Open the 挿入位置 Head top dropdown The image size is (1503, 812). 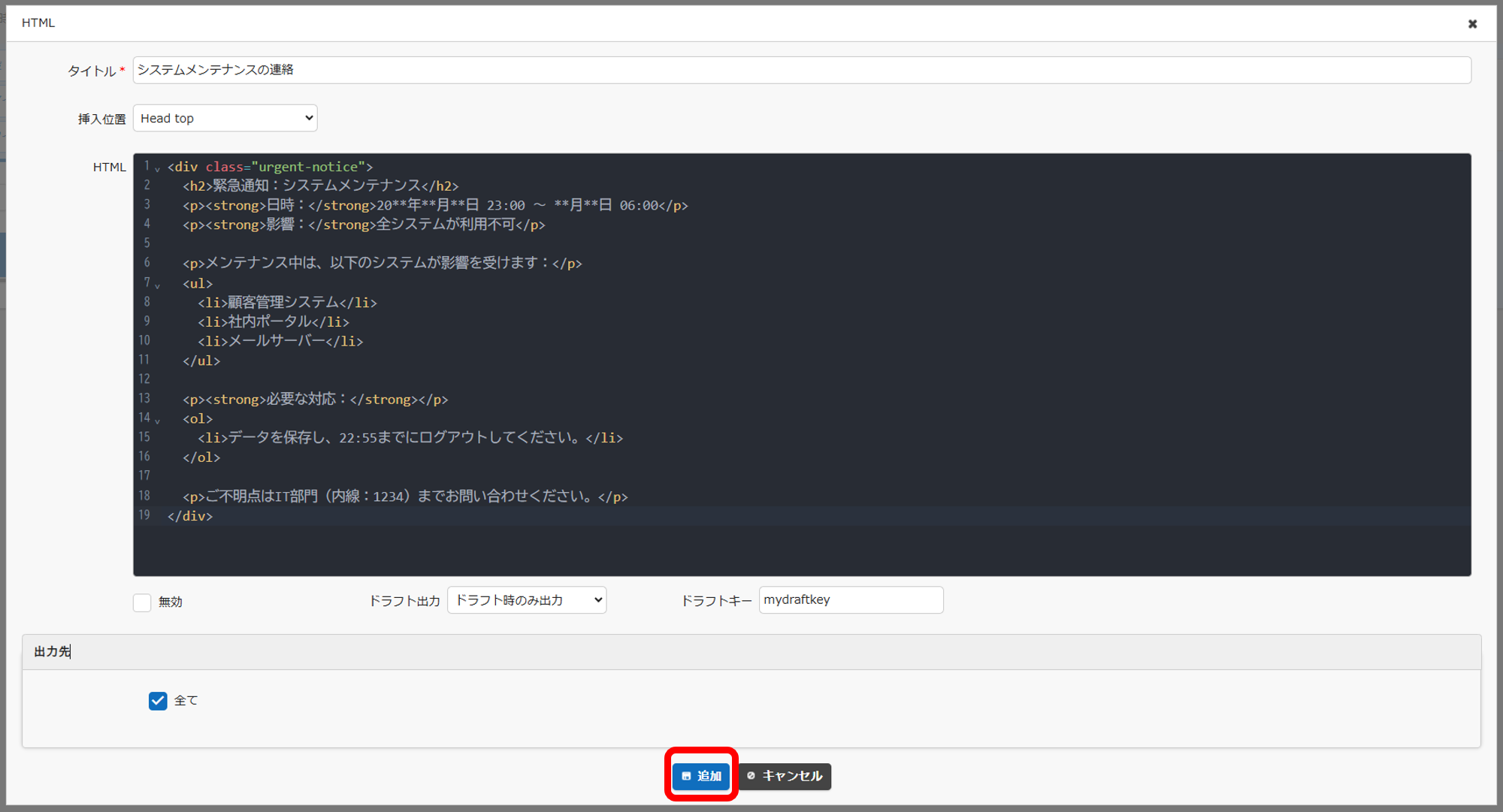click(225, 118)
